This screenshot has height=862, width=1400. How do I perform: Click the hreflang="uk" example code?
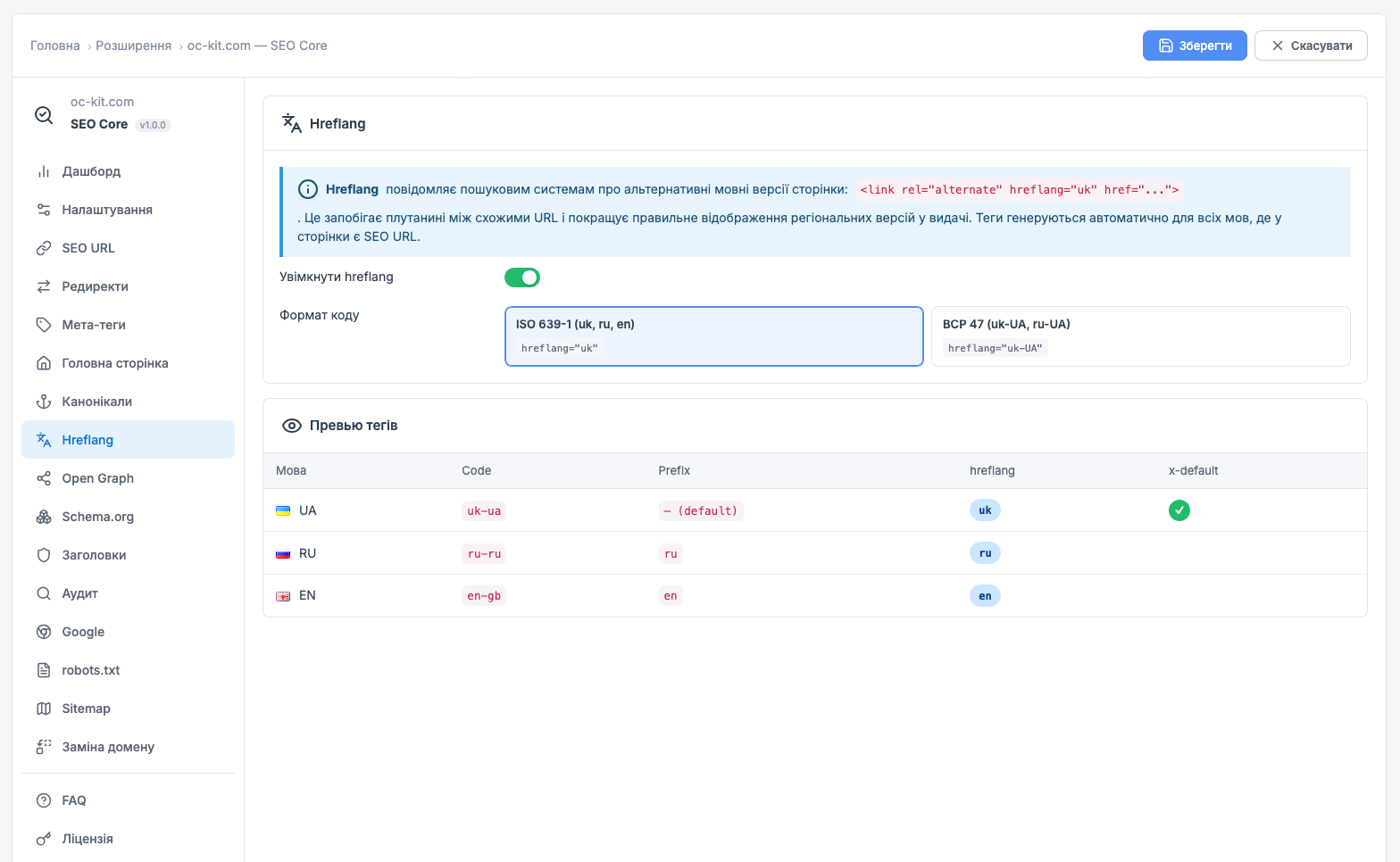click(x=560, y=348)
